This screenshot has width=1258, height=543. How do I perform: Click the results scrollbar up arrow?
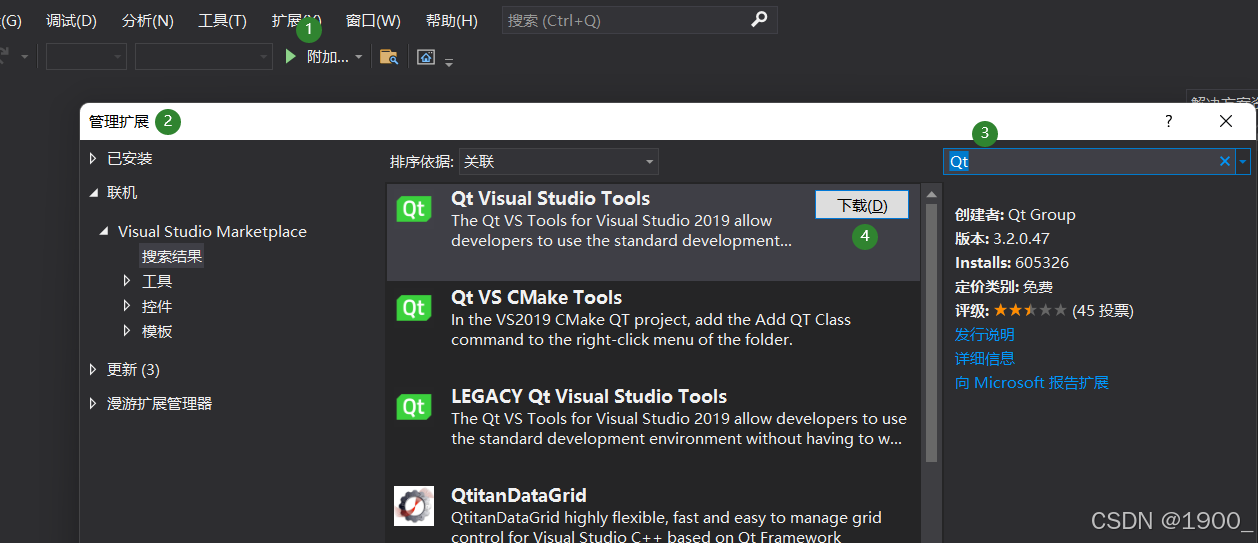(931, 194)
